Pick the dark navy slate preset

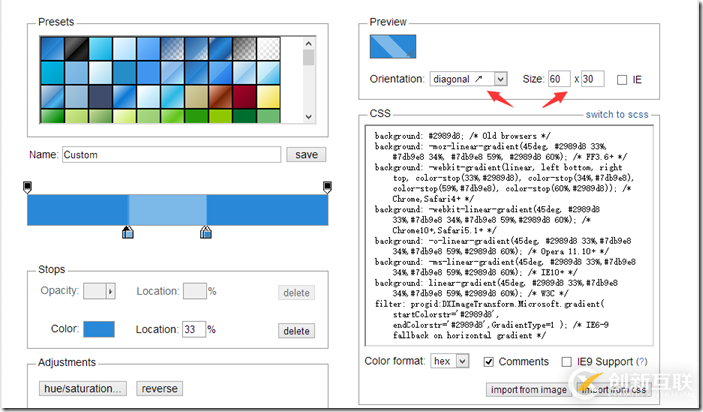pyautogui.click(x=100, y=97)
